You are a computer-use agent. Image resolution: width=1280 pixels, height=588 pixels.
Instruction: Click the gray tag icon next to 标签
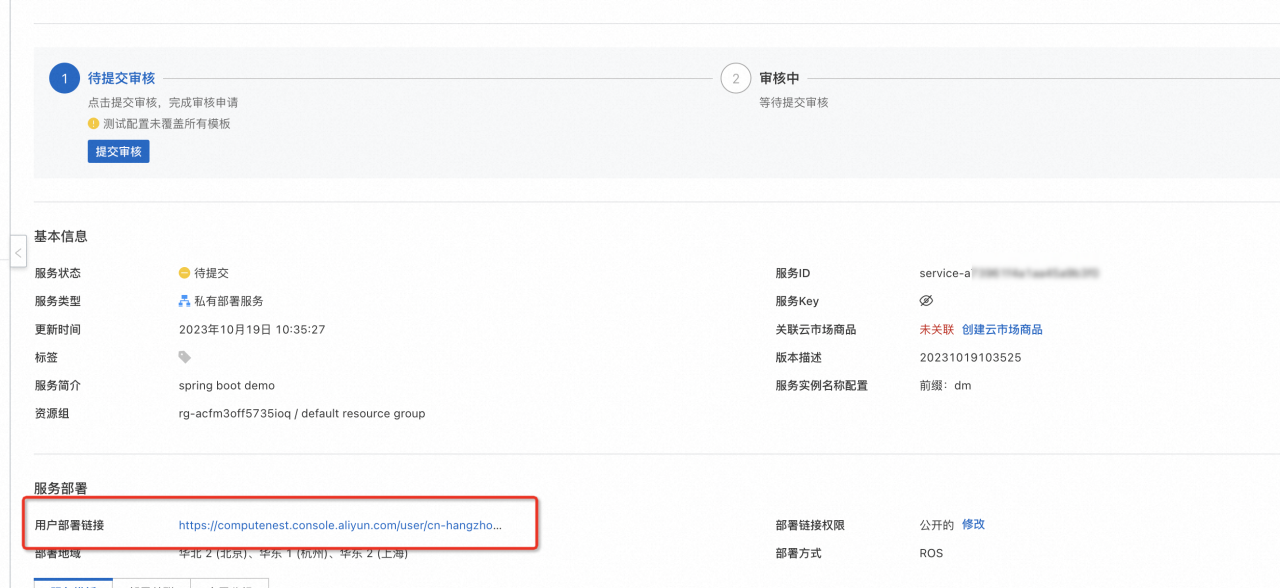[x=184, y=357]
